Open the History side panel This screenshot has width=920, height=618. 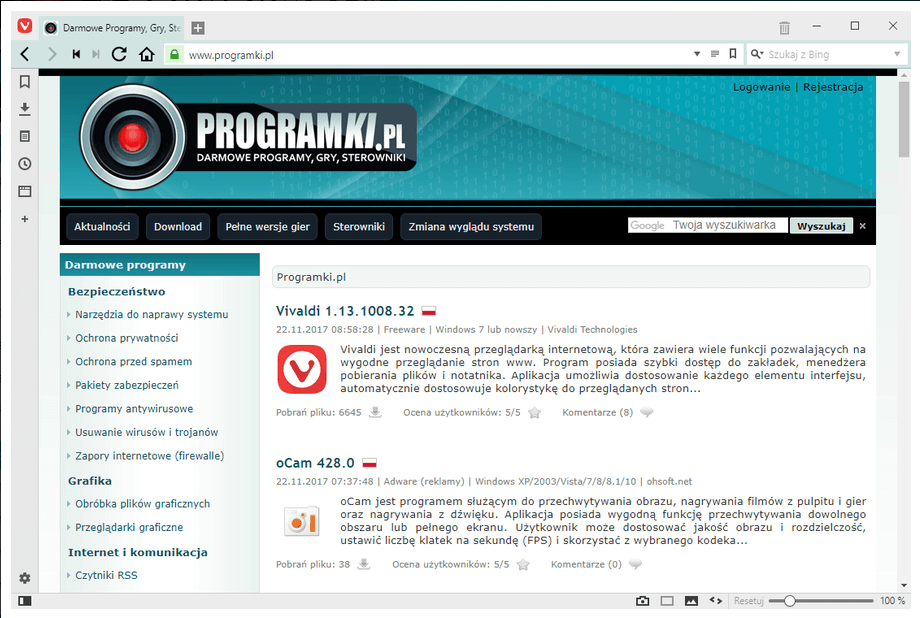point(25,164)
